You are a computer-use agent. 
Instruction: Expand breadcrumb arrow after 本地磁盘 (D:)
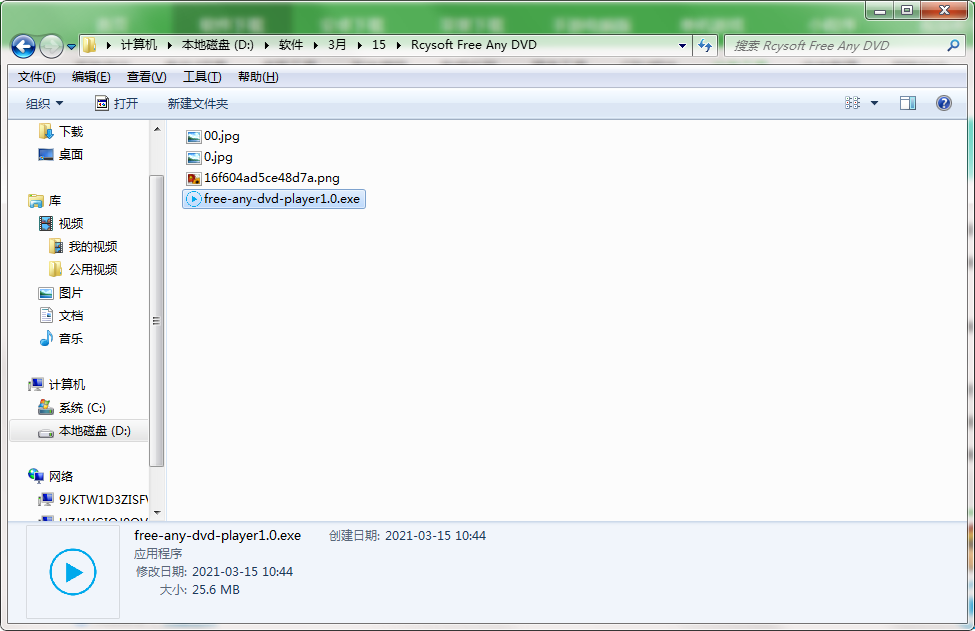(x=267, y=45)
